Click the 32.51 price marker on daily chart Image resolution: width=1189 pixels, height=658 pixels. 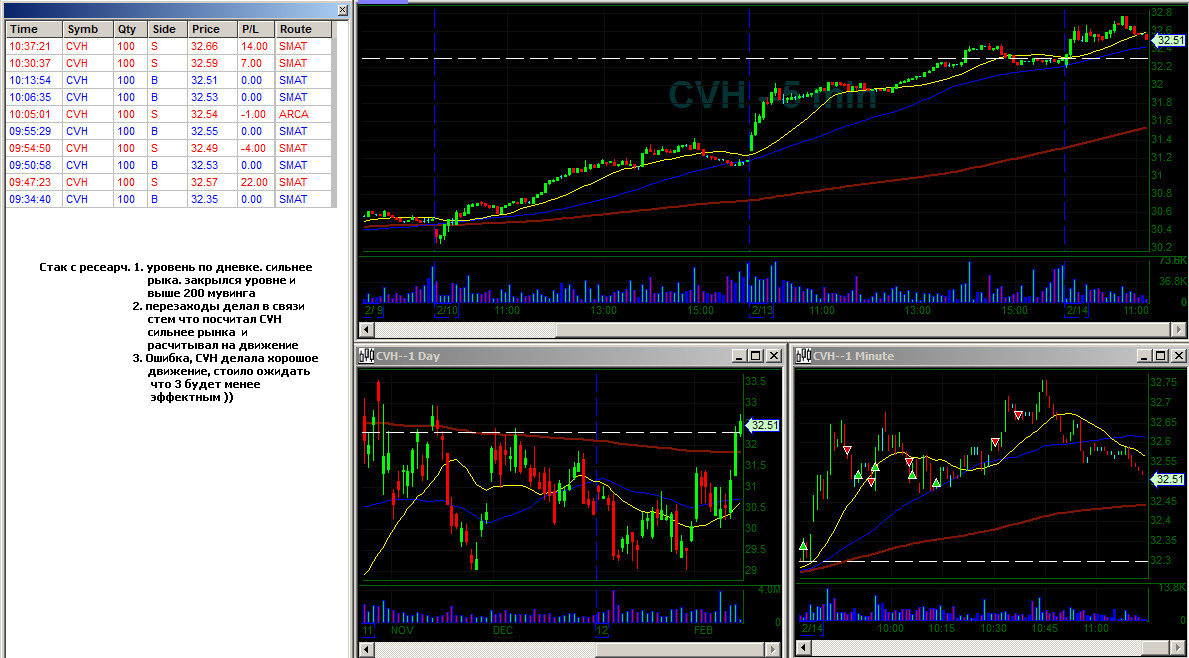pyautogui.click(x=763, y=425)
